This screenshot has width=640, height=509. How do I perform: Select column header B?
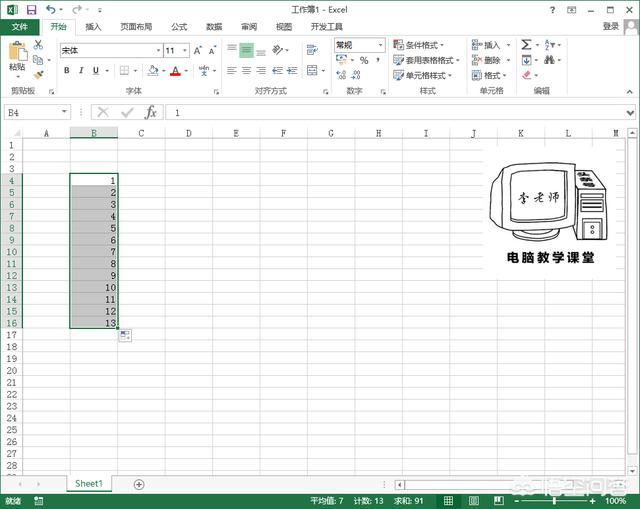click(93, 133)
